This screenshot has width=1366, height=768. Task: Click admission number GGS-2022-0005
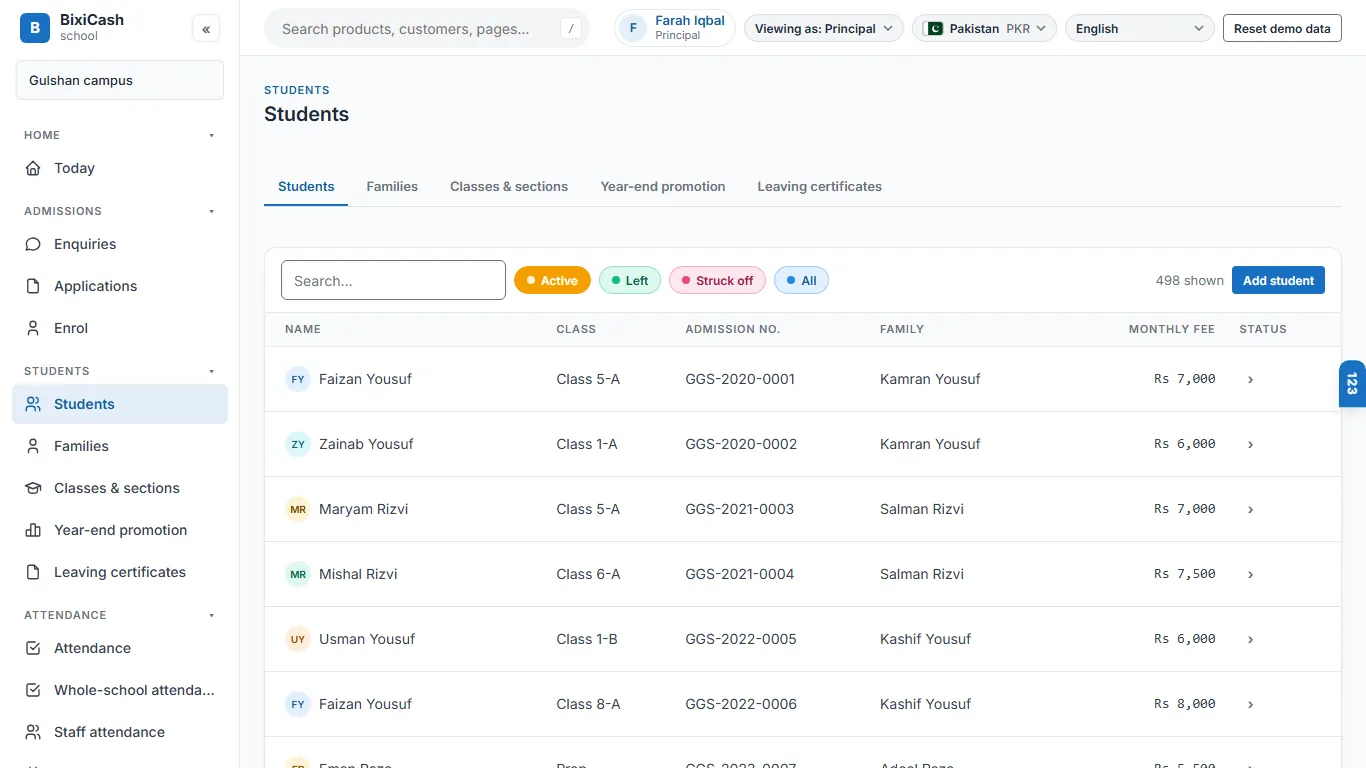tap(741, 639)
